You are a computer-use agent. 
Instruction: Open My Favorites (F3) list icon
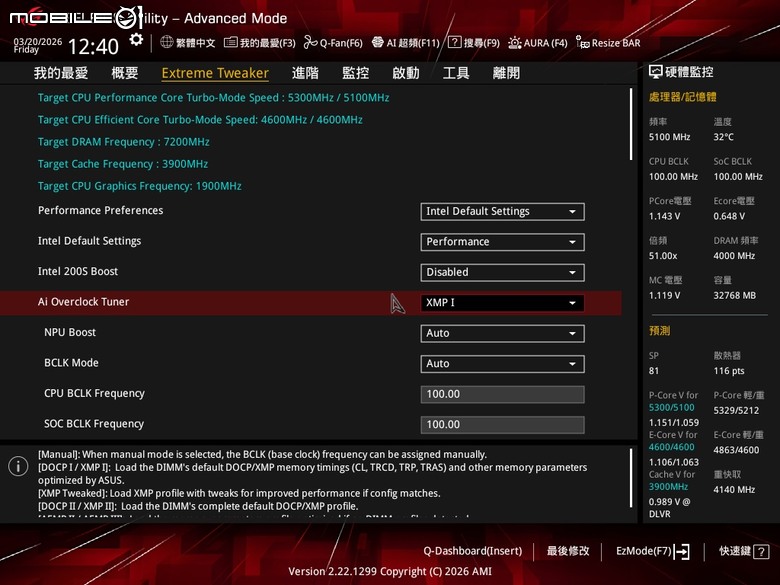(230, 42)
